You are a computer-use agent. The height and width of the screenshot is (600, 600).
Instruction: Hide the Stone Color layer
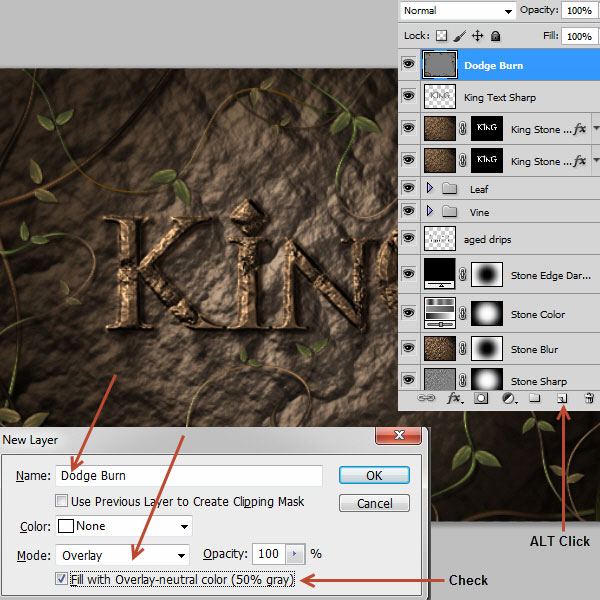[409, 313]
